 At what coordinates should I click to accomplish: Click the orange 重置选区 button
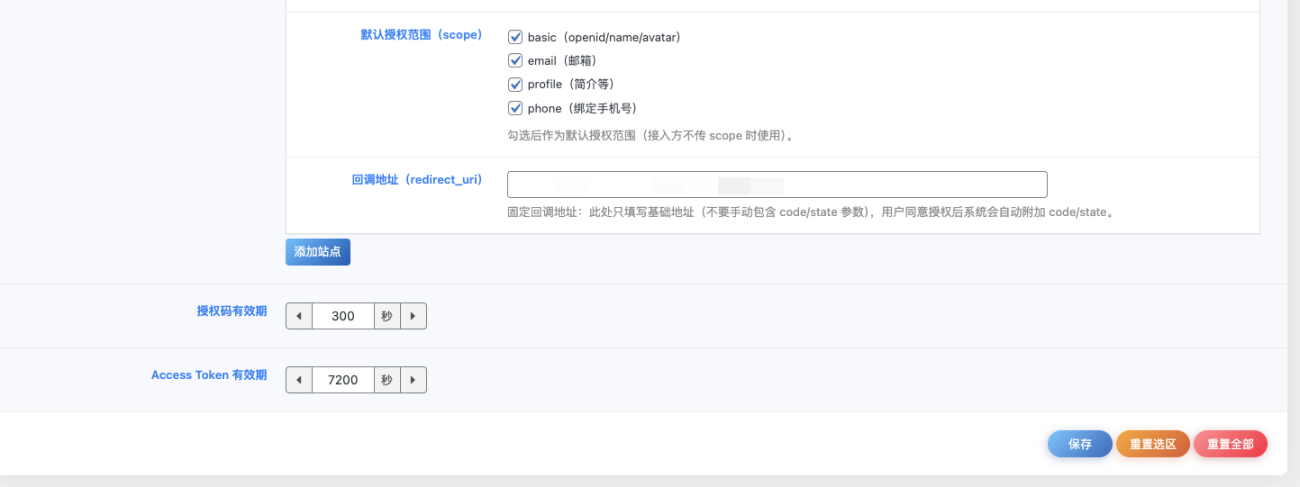click(1153, 444)
